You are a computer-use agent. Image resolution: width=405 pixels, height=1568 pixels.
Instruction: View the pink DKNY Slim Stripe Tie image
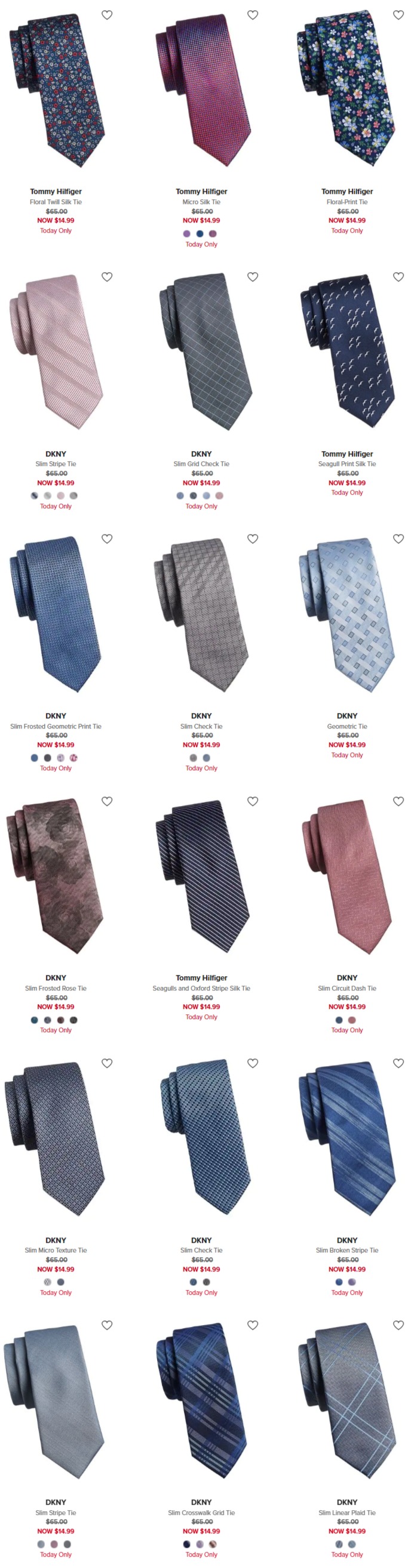click(56, 353)
